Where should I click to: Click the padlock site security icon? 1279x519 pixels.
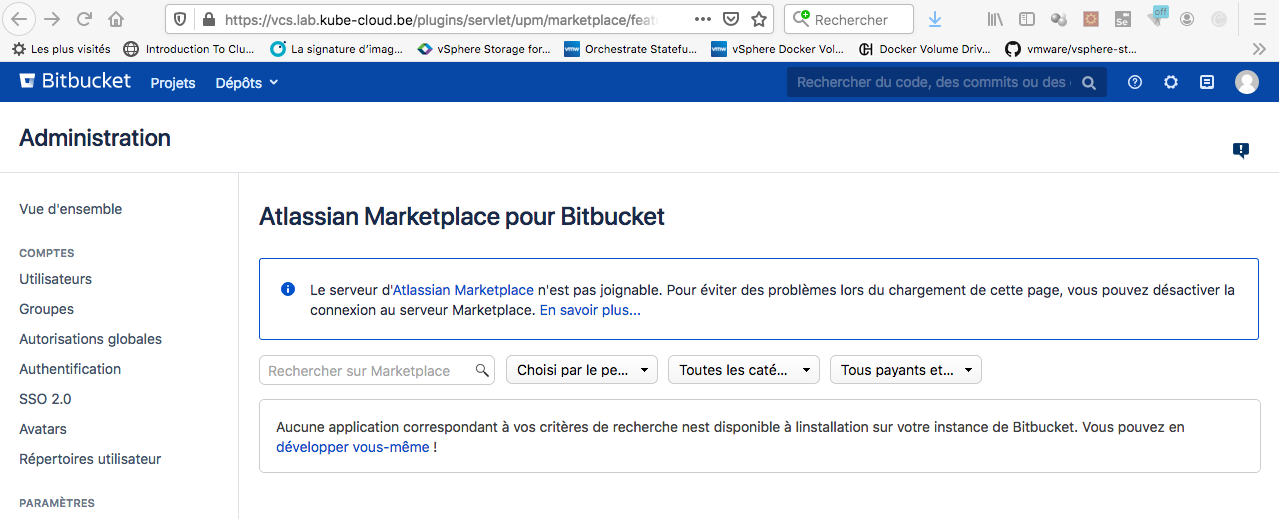(208, 19)
